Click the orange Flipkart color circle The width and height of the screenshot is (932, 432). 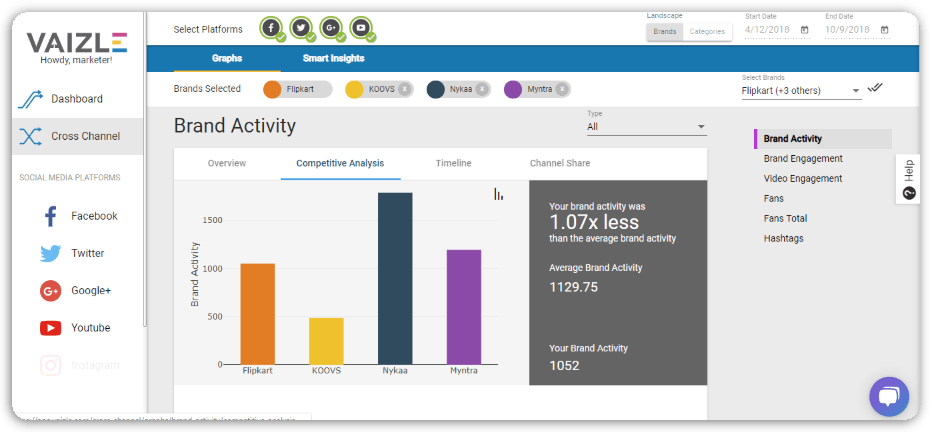click(272, 89)
